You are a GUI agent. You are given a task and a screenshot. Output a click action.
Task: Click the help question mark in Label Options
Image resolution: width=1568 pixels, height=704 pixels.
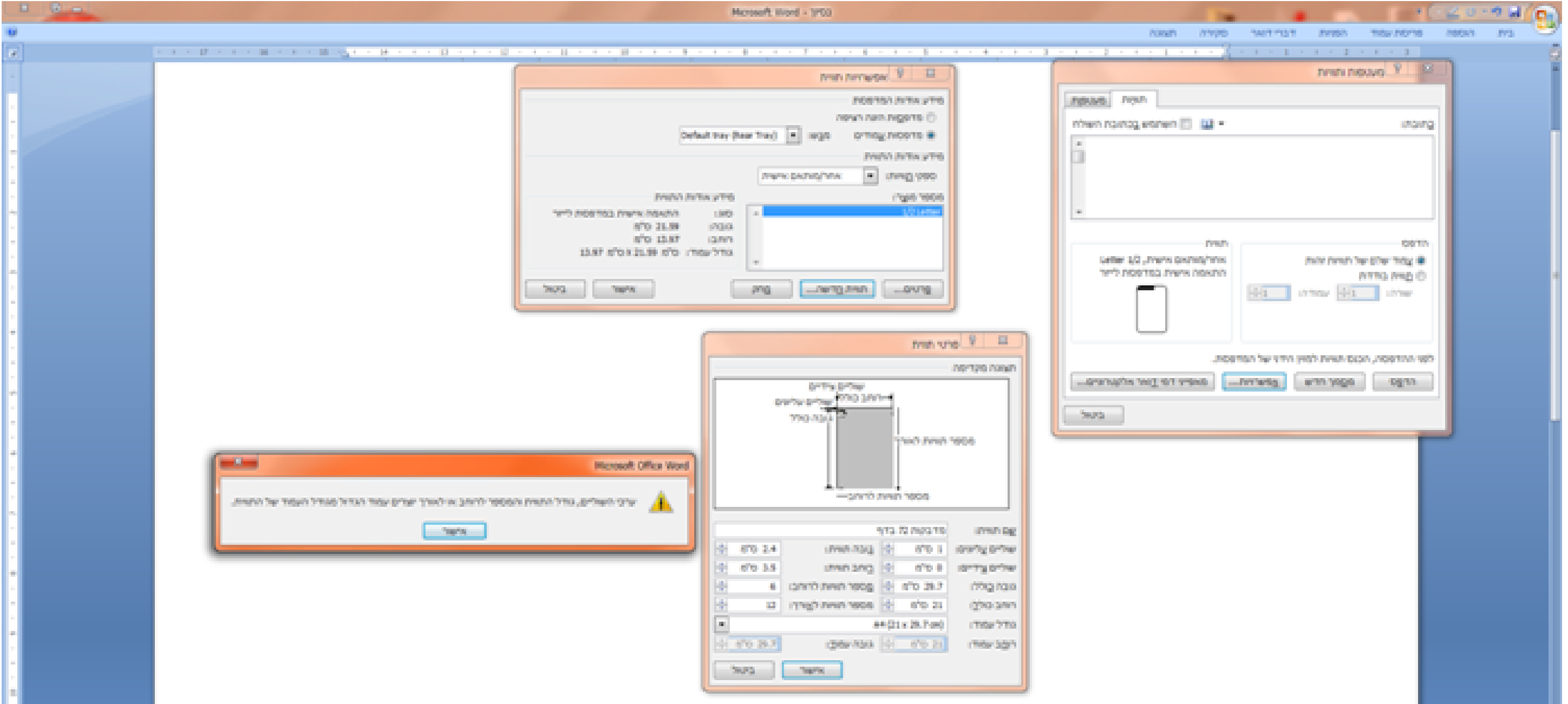click(x=900, y=74)
